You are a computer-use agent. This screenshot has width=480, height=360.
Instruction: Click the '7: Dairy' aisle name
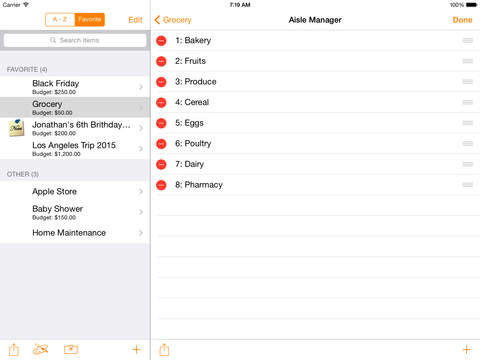tap(189, 164)
